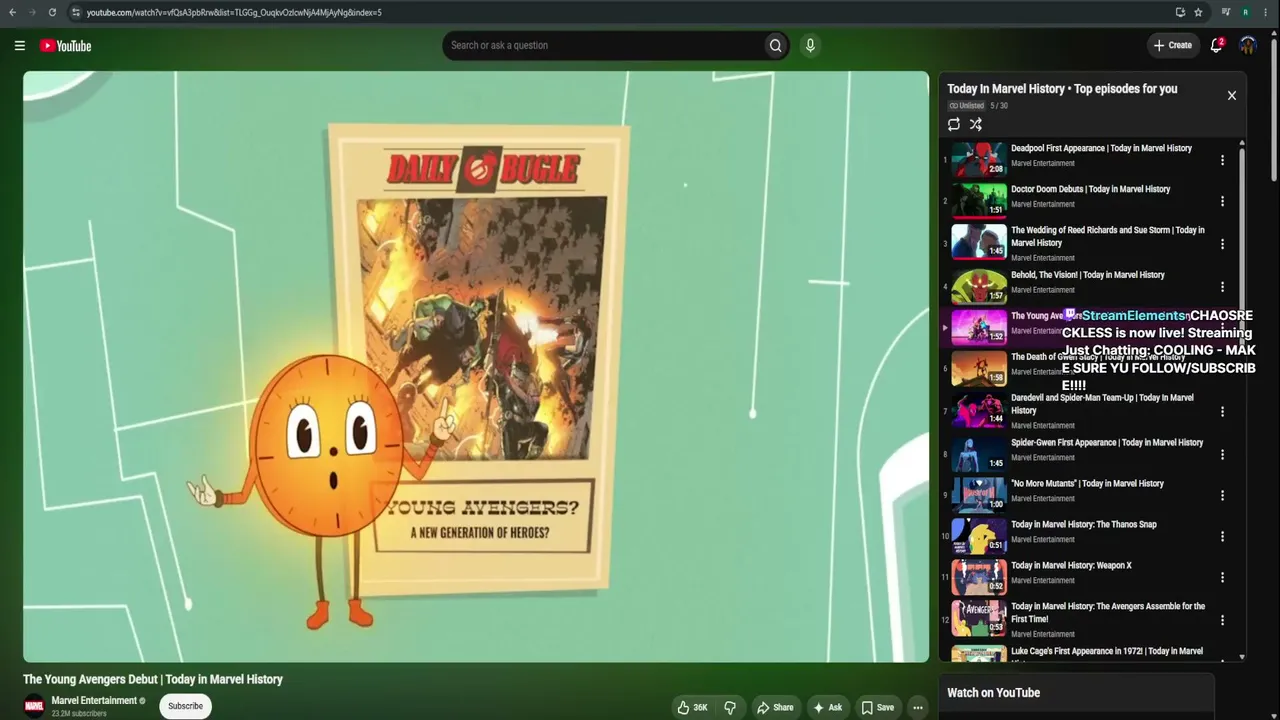Open more actions under the video
The image size is (1280, 720).
click(917, 707)
